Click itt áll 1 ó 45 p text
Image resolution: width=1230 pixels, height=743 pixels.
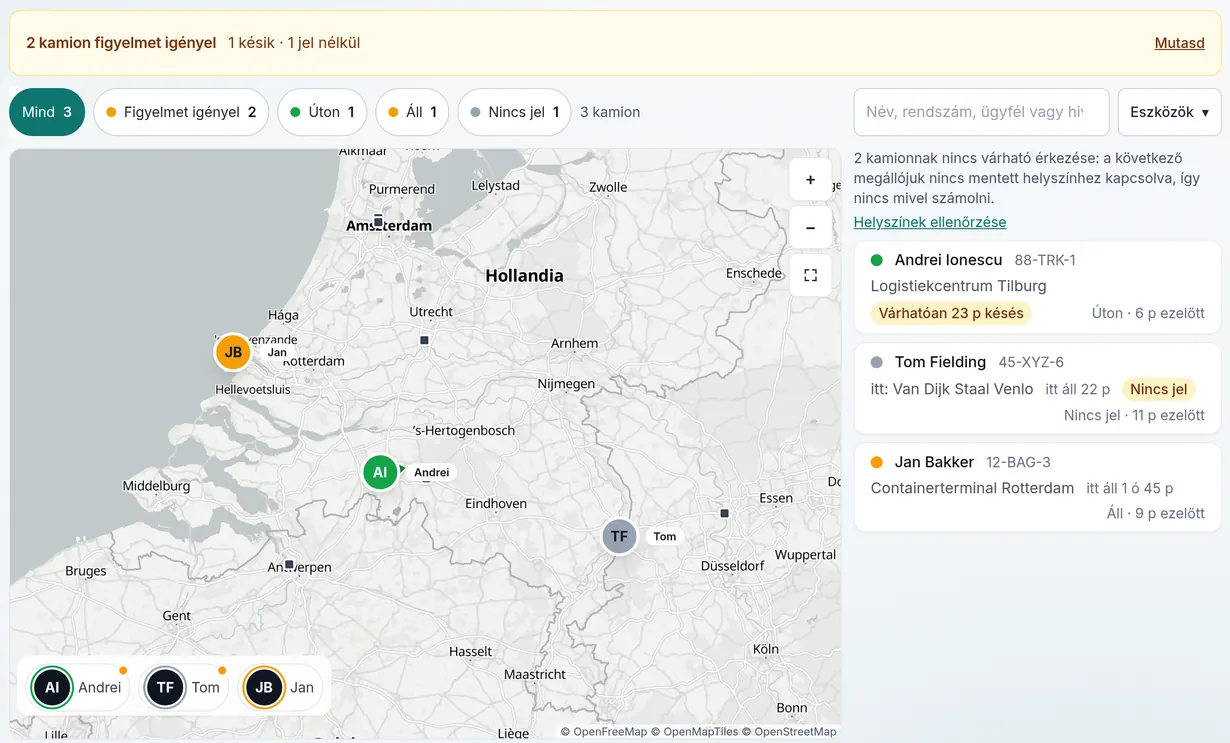(x=1130, y=488)
